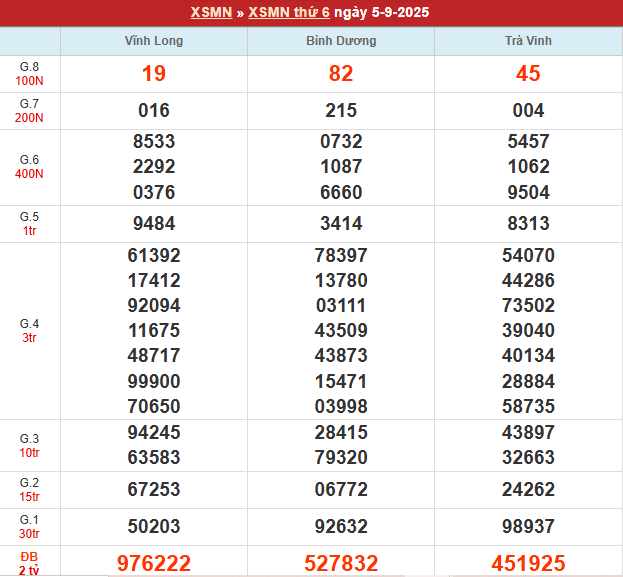Select G.4 number 17412
Image resolution: width=623 pixels, height=577 pixels.
(x=154, y=281)
